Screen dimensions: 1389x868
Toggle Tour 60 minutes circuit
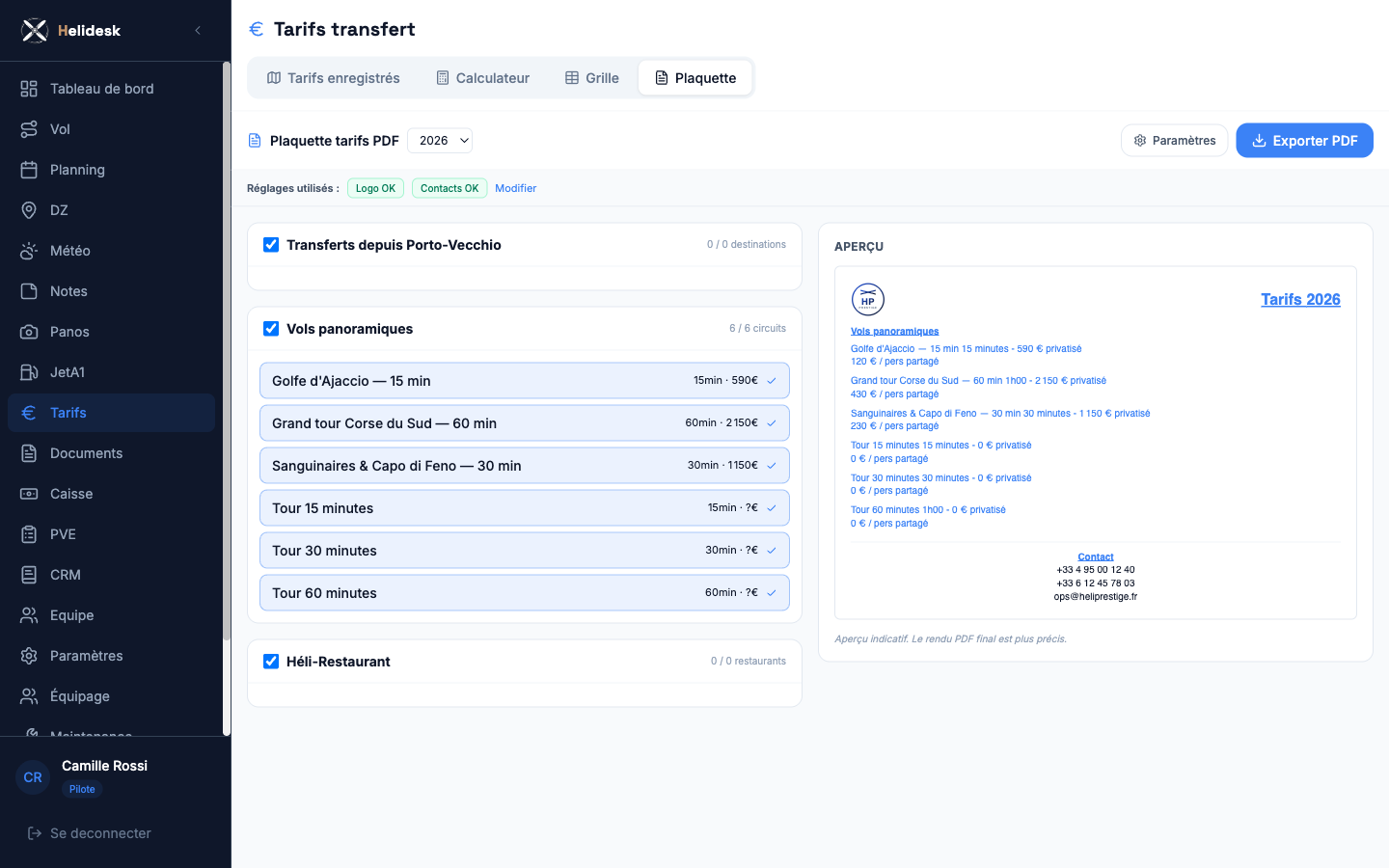(525, 593)
